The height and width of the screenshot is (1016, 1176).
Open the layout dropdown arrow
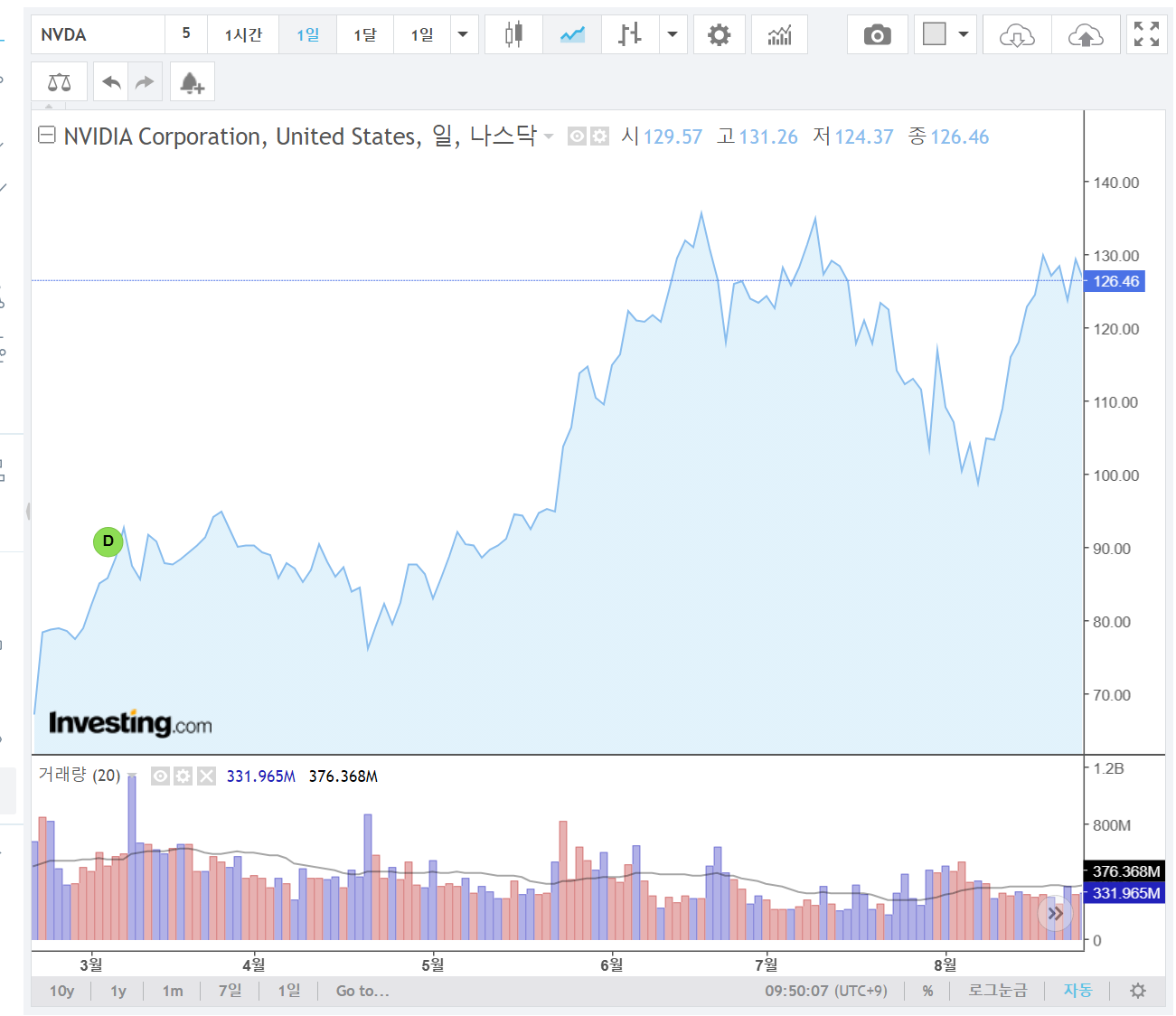(964, 34)
